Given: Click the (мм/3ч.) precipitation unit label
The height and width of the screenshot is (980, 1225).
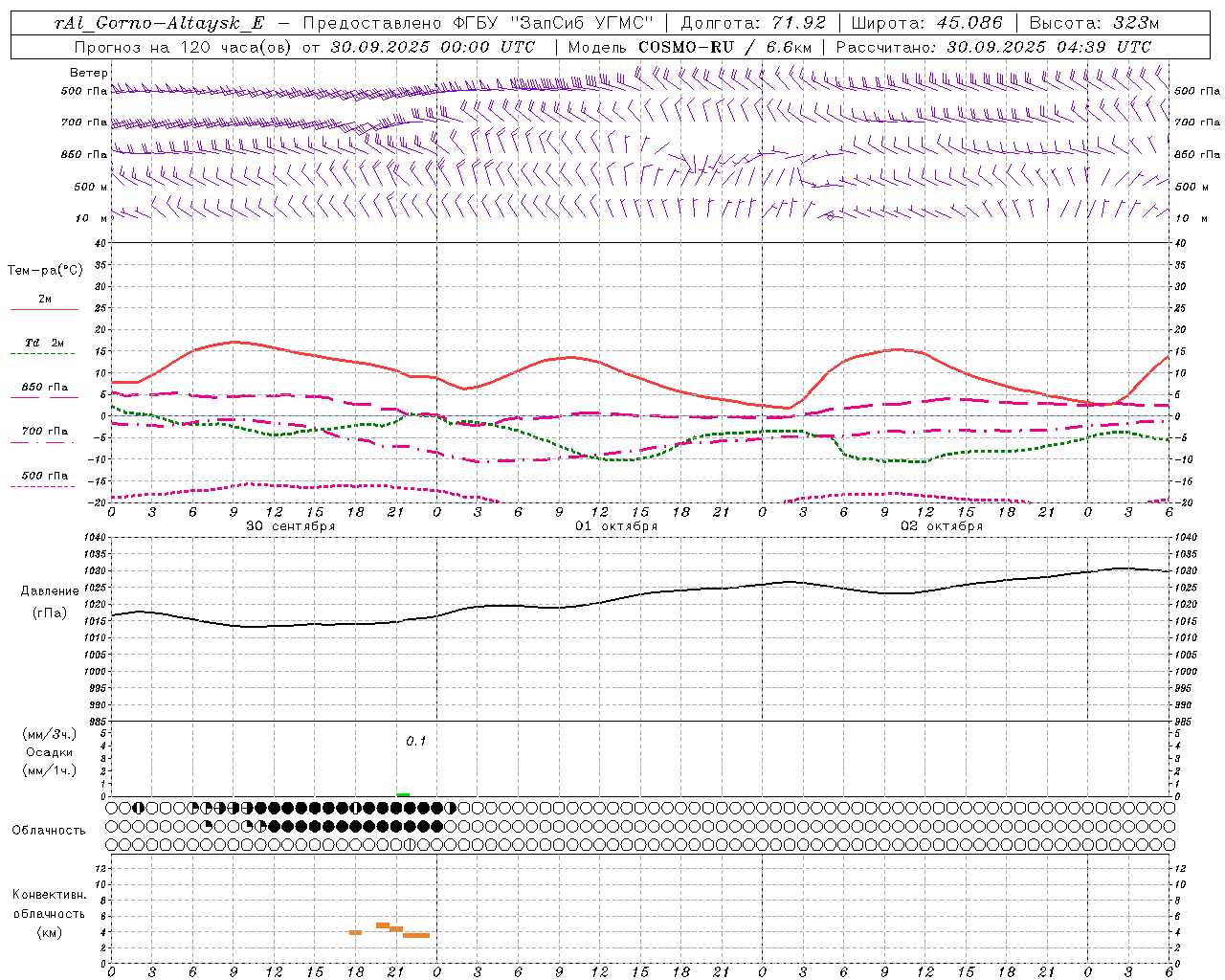Looking at the screenshot, I should 50,734.
